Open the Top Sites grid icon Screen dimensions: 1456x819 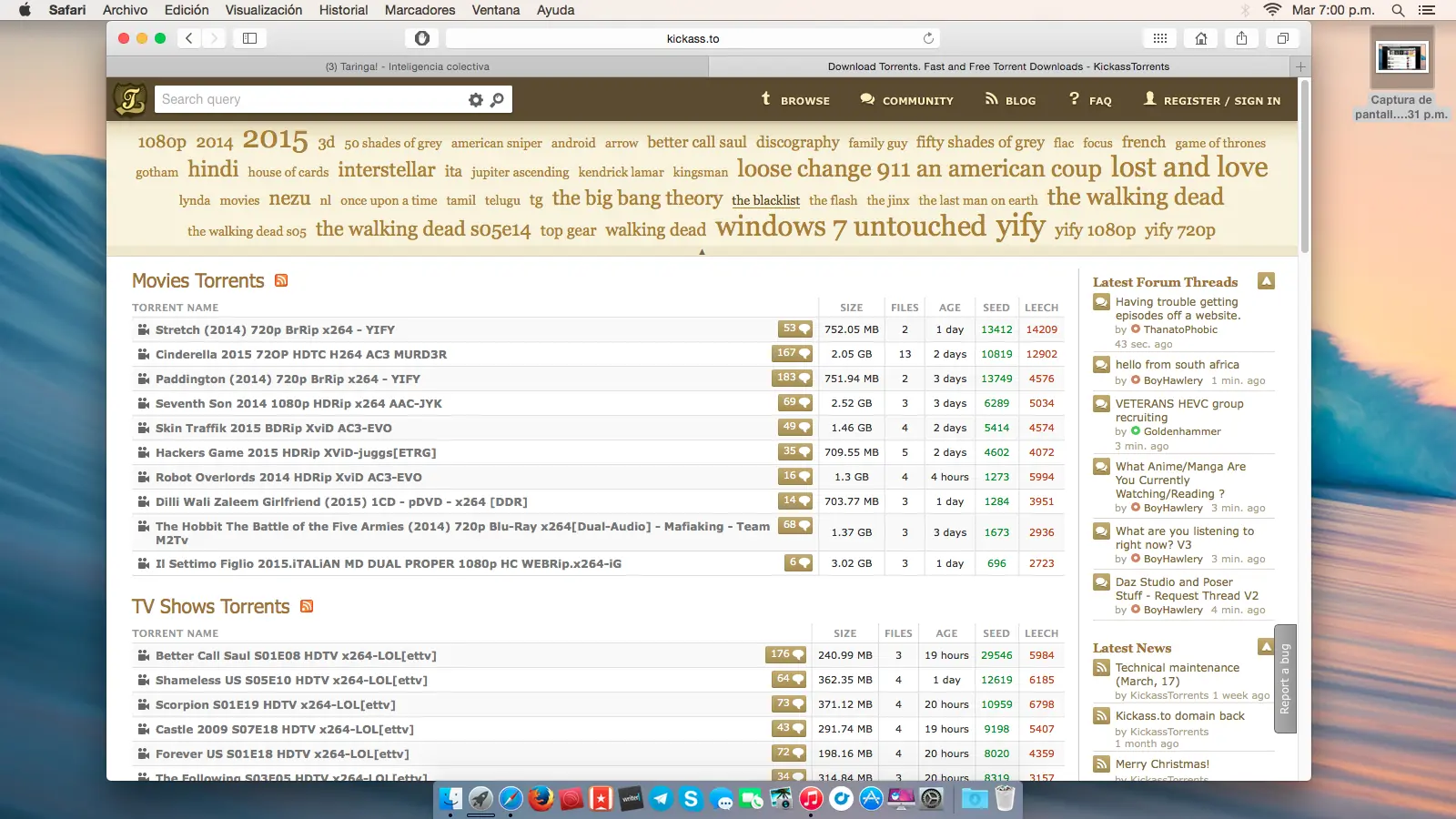(x=1160, y=38)
